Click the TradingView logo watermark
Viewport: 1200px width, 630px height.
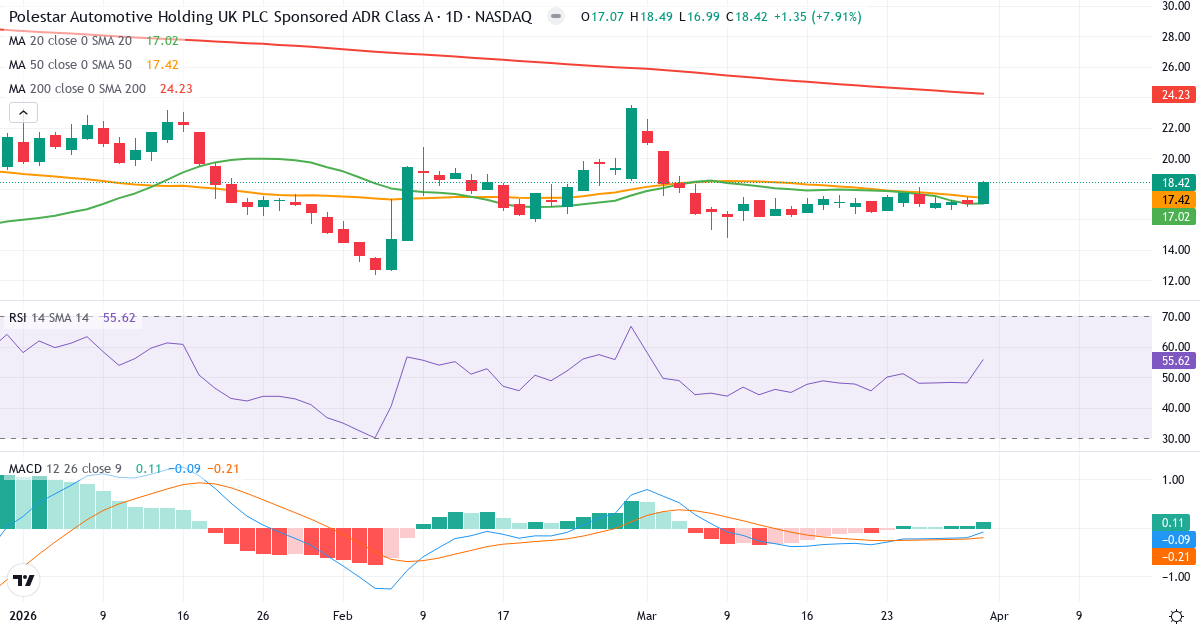pyautogui.click(x=22, y=580)
